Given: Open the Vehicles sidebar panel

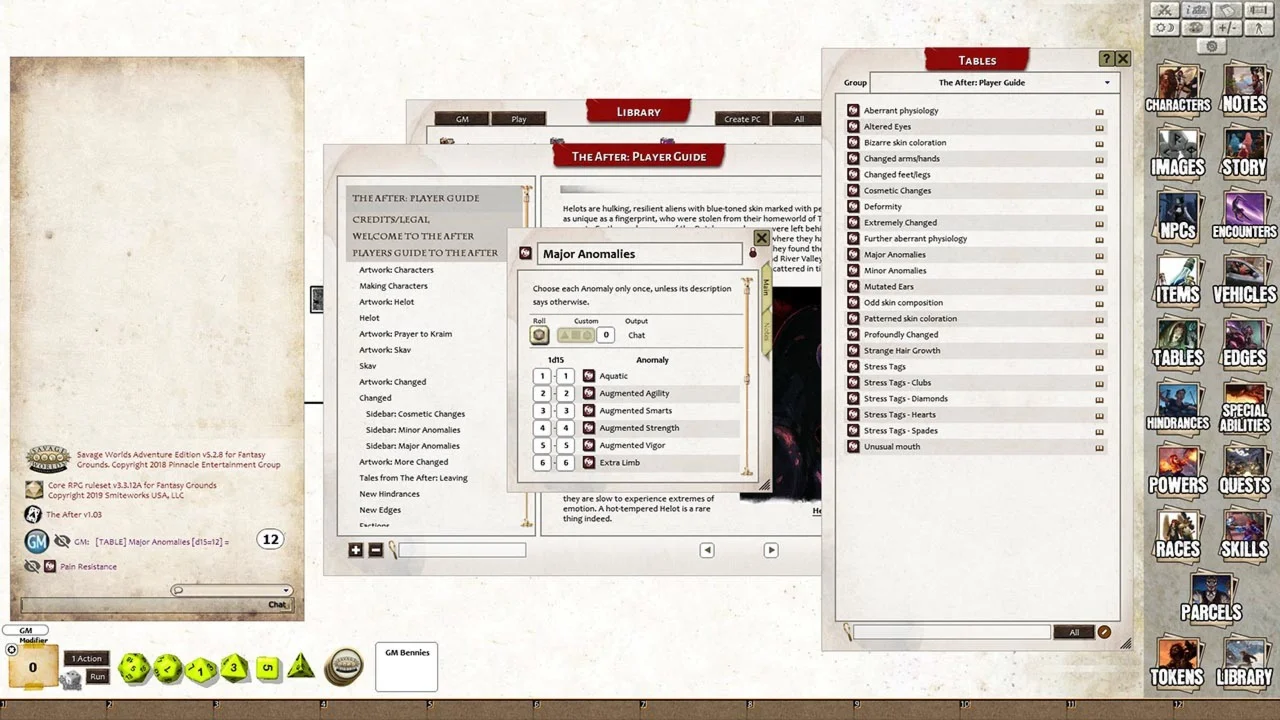Looking at the screenshot, I should point(1244,281).
